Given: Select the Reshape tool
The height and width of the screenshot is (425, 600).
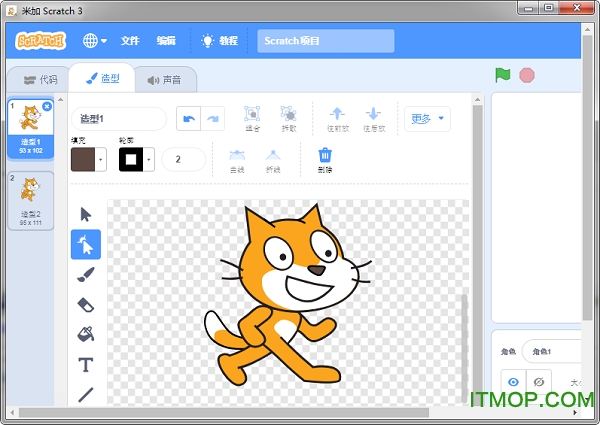Looking at the screenshot, I should pos(86,244).
